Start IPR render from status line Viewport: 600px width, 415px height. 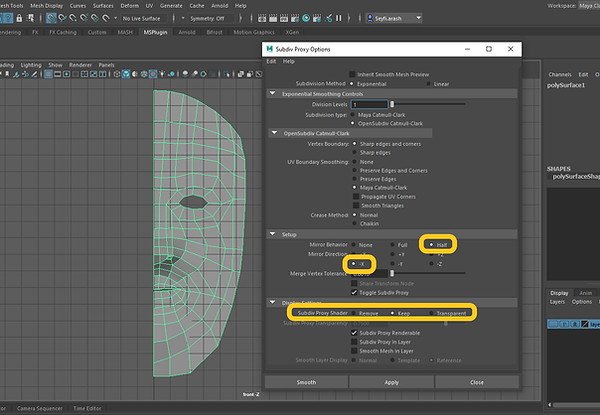click(x=284, y=18)
